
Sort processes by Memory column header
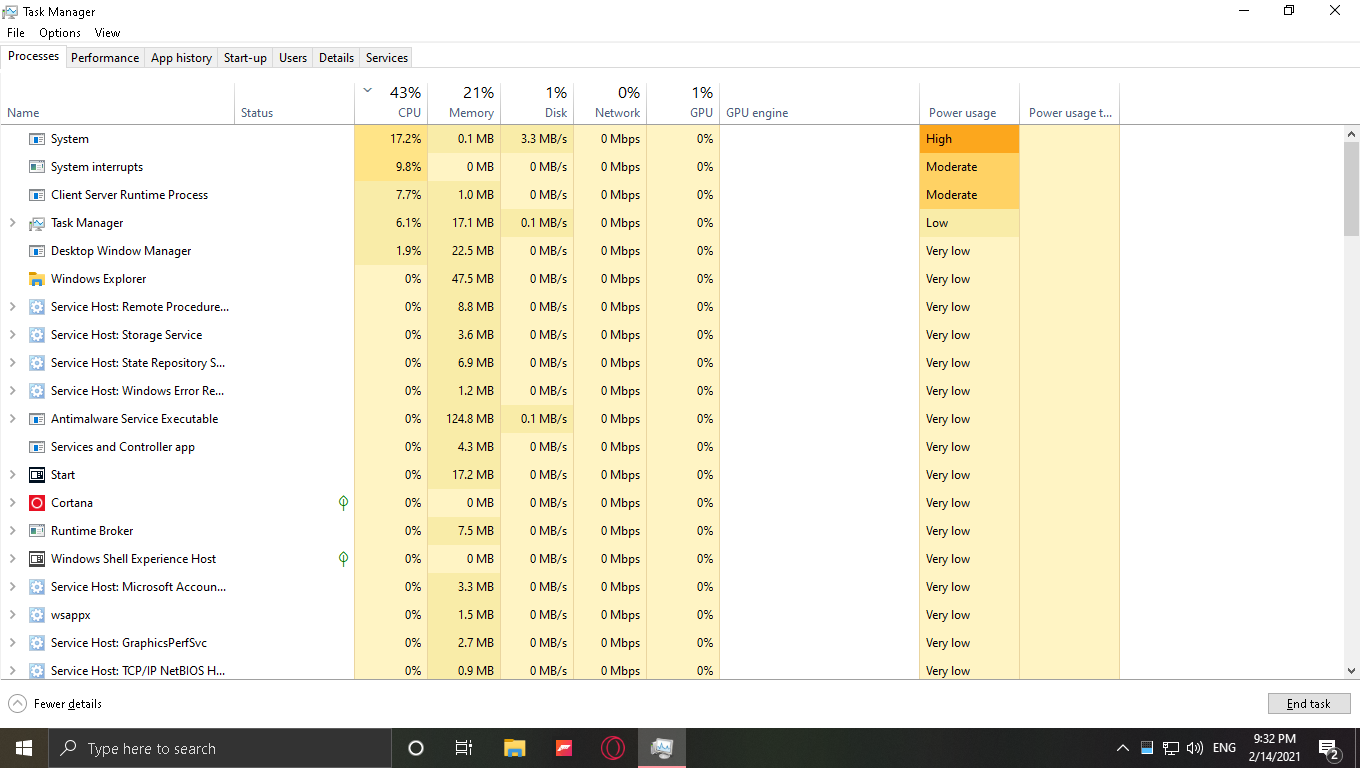pos(464,103)
